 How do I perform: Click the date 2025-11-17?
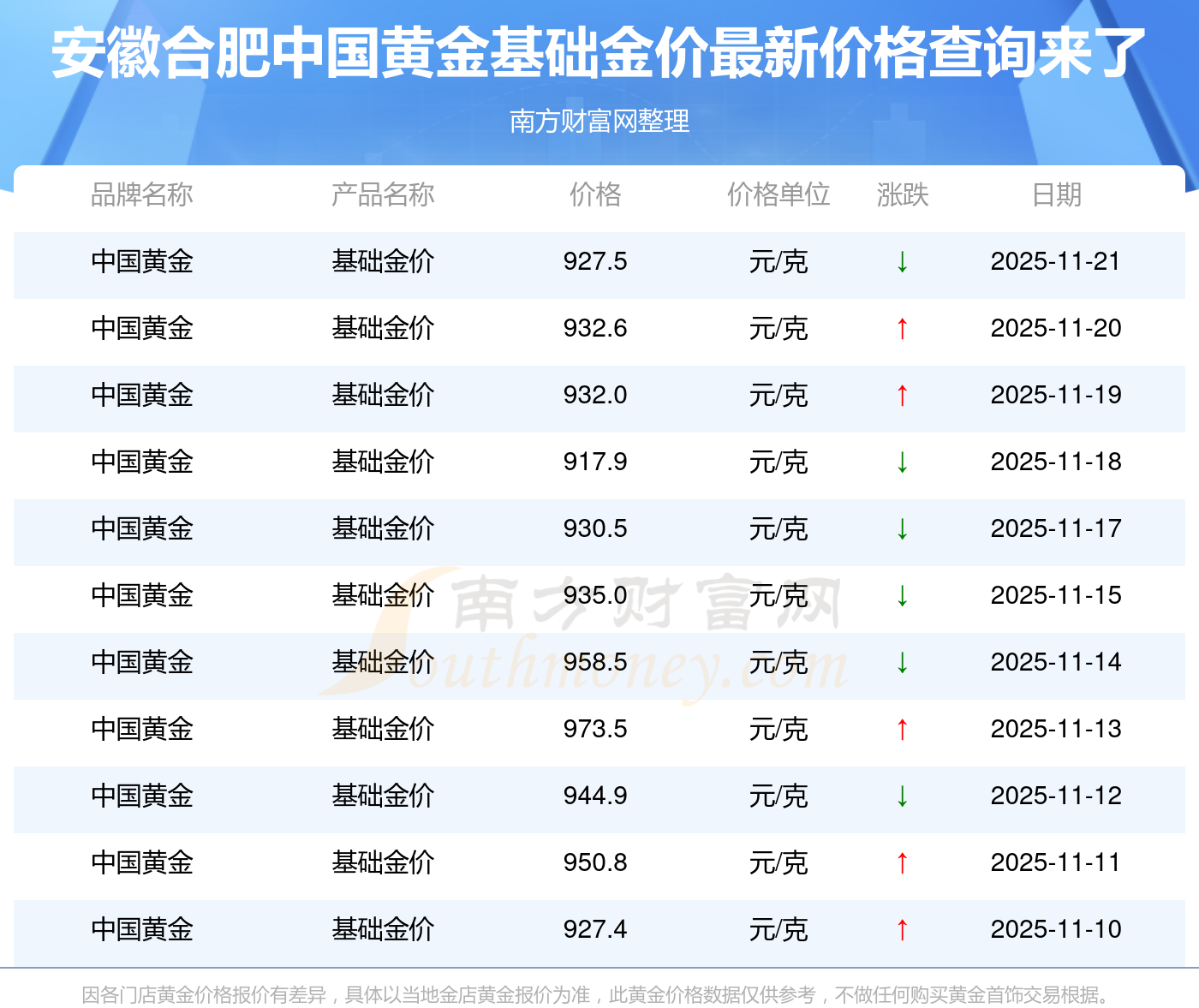point(1056,528)
